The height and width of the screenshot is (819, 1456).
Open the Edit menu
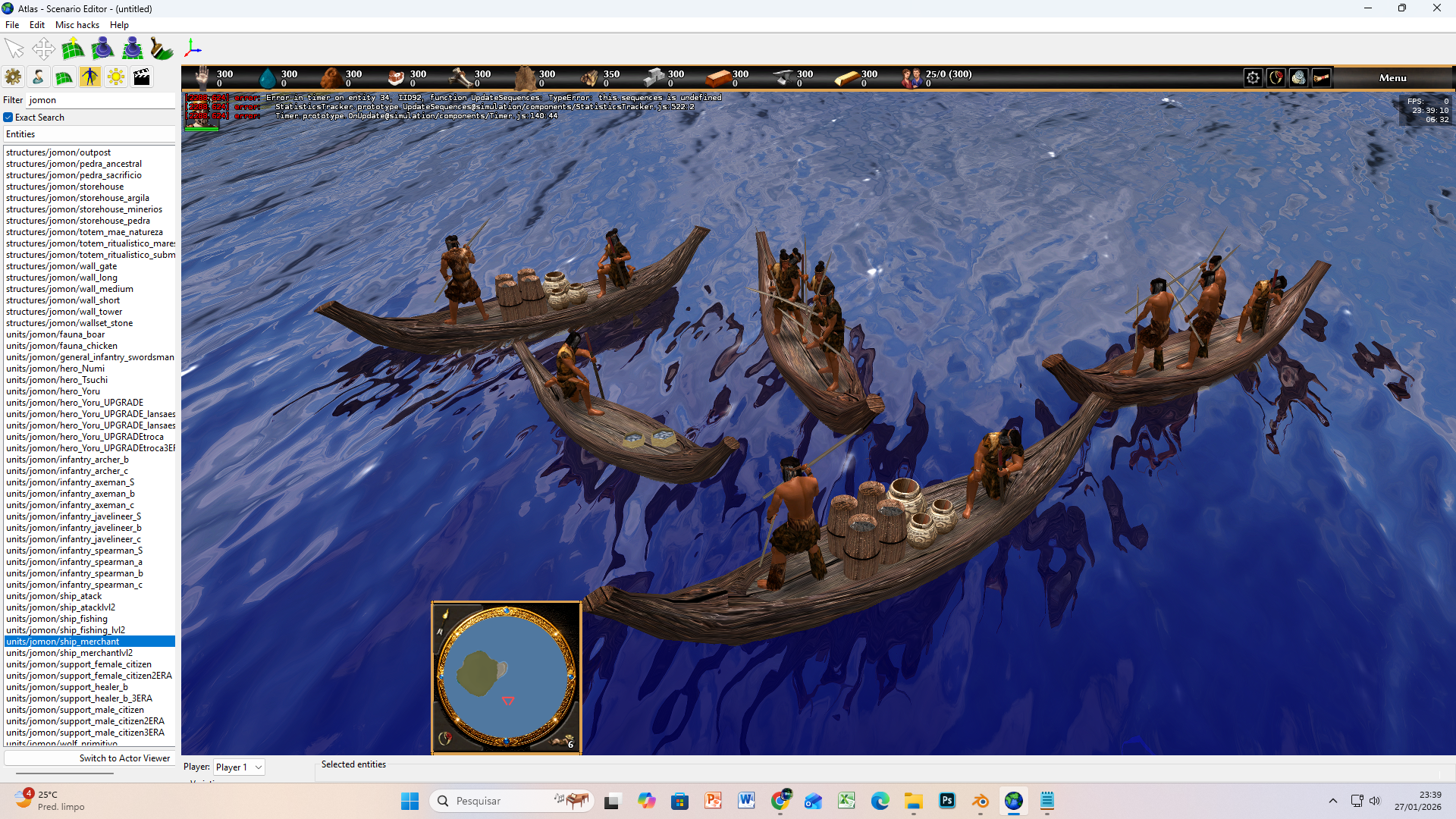36,25
